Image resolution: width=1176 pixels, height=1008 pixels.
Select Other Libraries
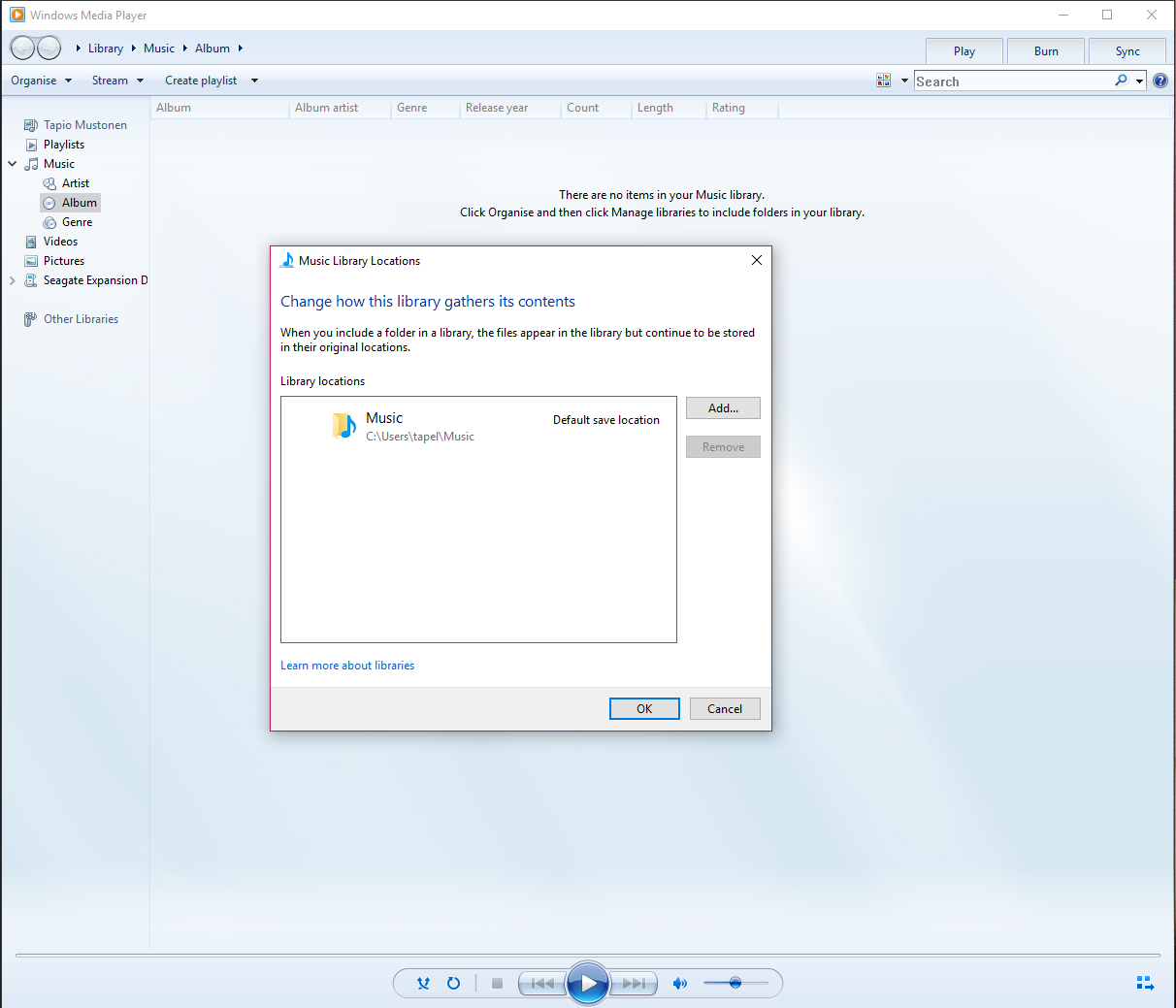(72, 319)
